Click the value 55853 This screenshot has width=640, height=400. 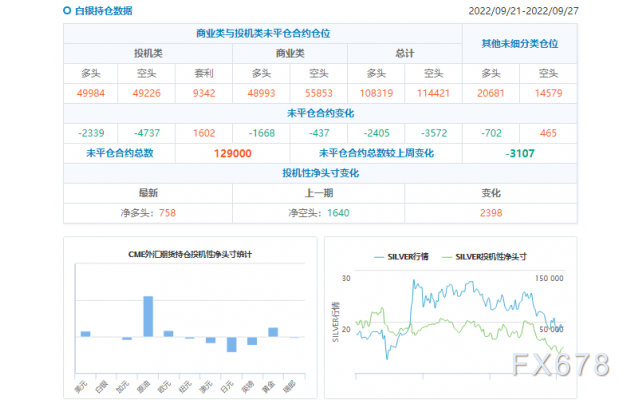(319, 93)
